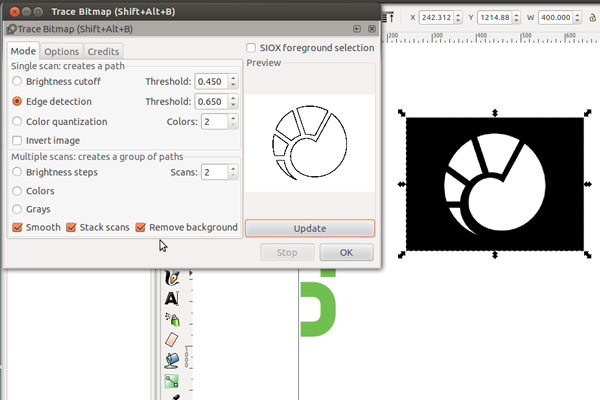Switch to the Options tab

pos(61,51)
